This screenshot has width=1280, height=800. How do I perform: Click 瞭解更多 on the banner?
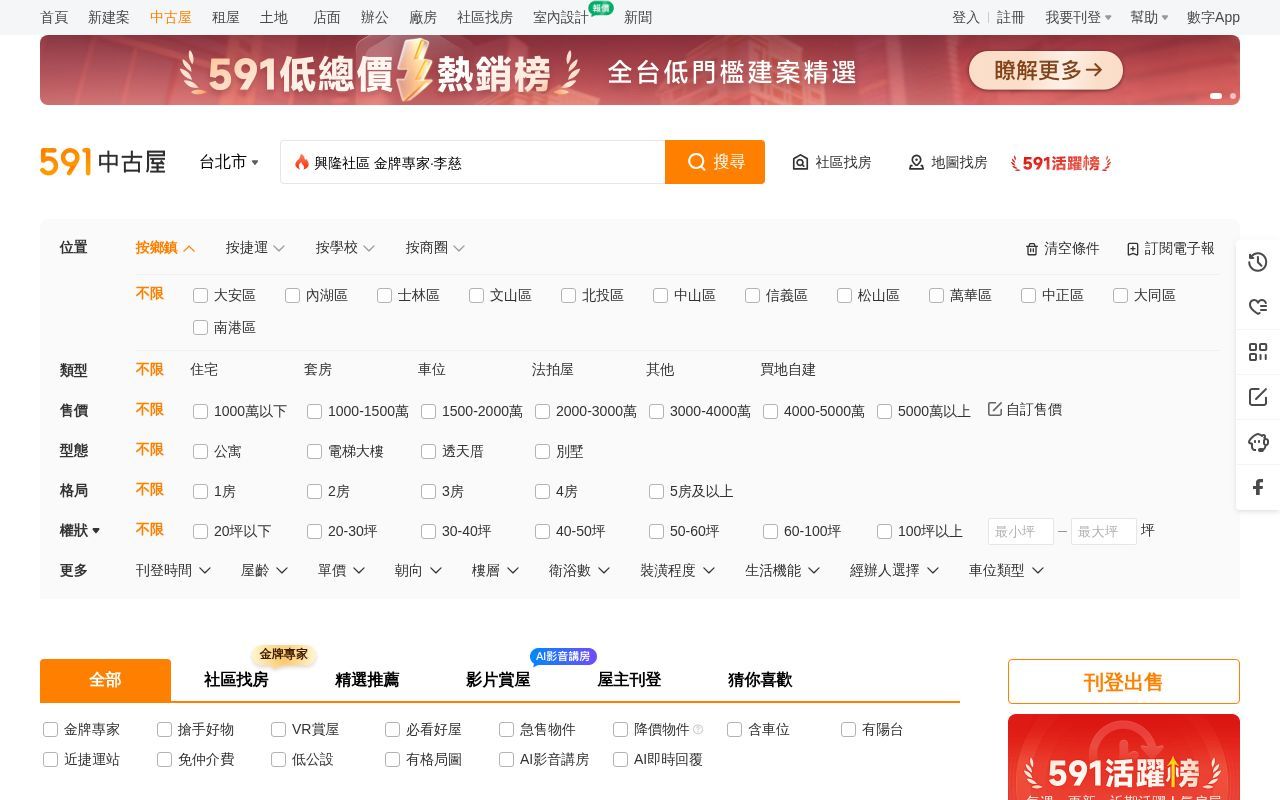(x=1046, y=70)
